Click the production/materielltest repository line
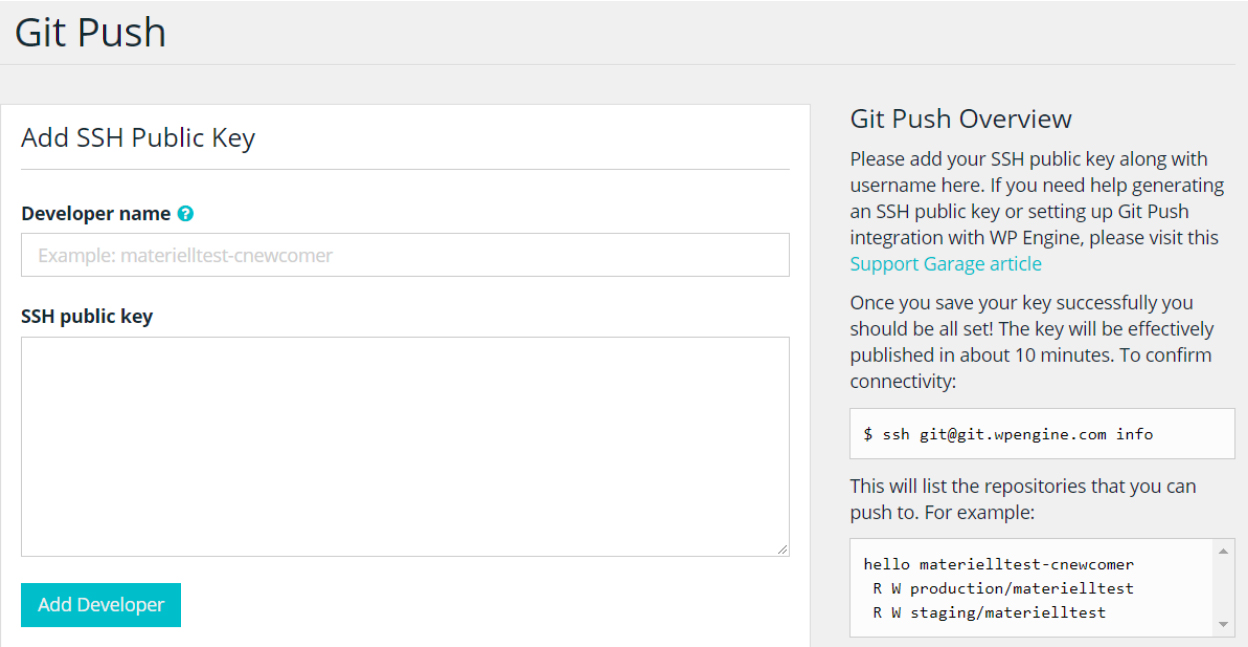Viewport: 1248px width, 647px height. (x=1003, y=589)
